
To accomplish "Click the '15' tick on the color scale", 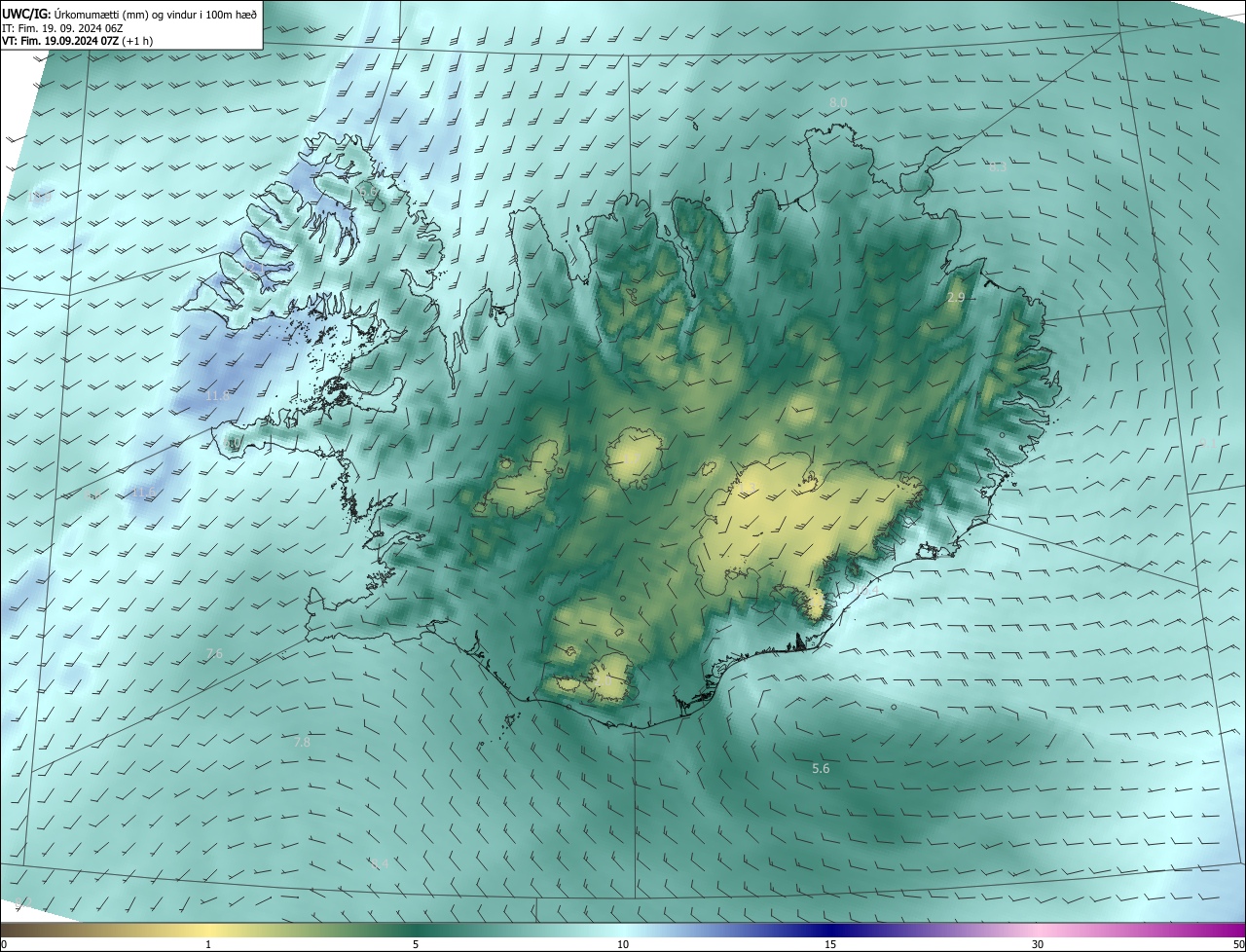I will click(x=830, y=944).
